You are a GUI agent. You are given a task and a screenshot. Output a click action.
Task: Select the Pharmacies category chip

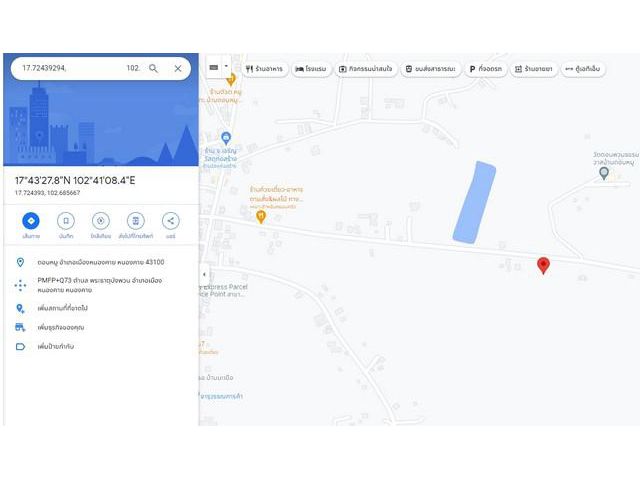click(x=534, y=69)
